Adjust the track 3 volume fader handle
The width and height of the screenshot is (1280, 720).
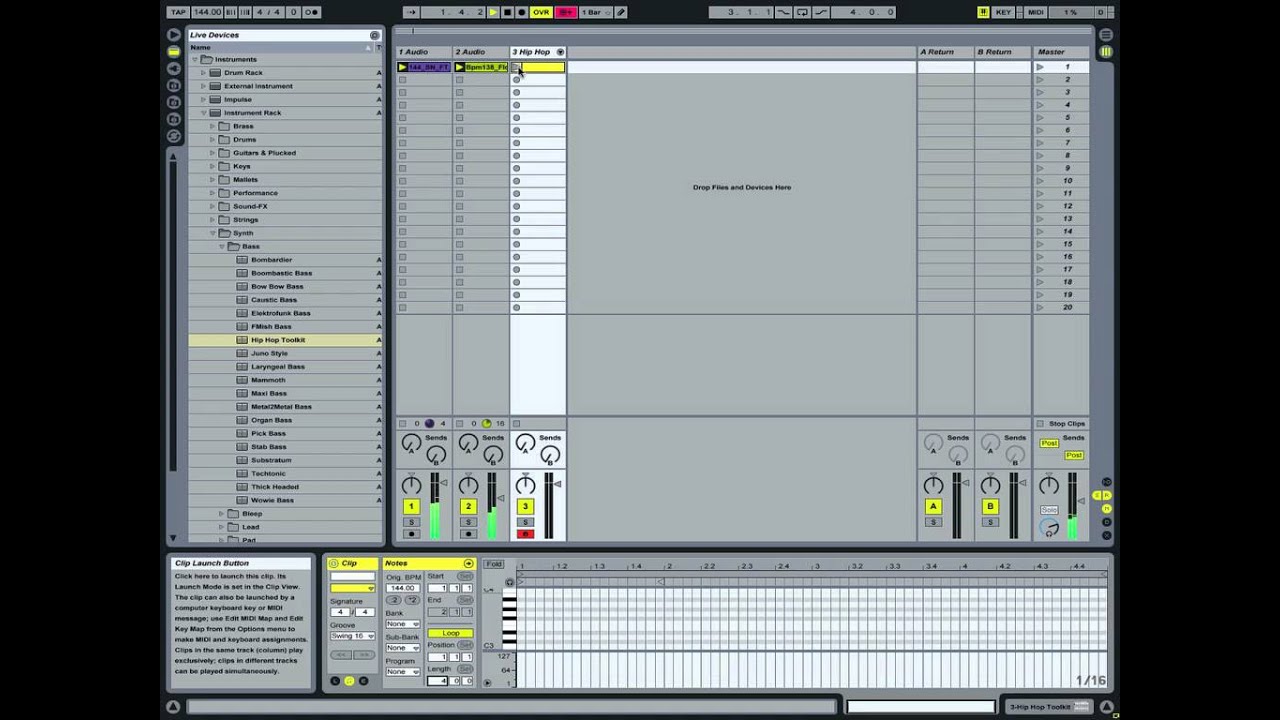pos(559,484)
